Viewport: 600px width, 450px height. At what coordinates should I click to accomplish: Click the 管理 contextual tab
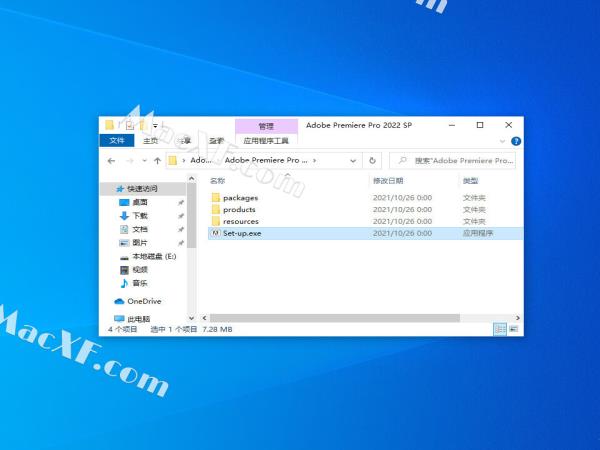click(x=266, y=126)
